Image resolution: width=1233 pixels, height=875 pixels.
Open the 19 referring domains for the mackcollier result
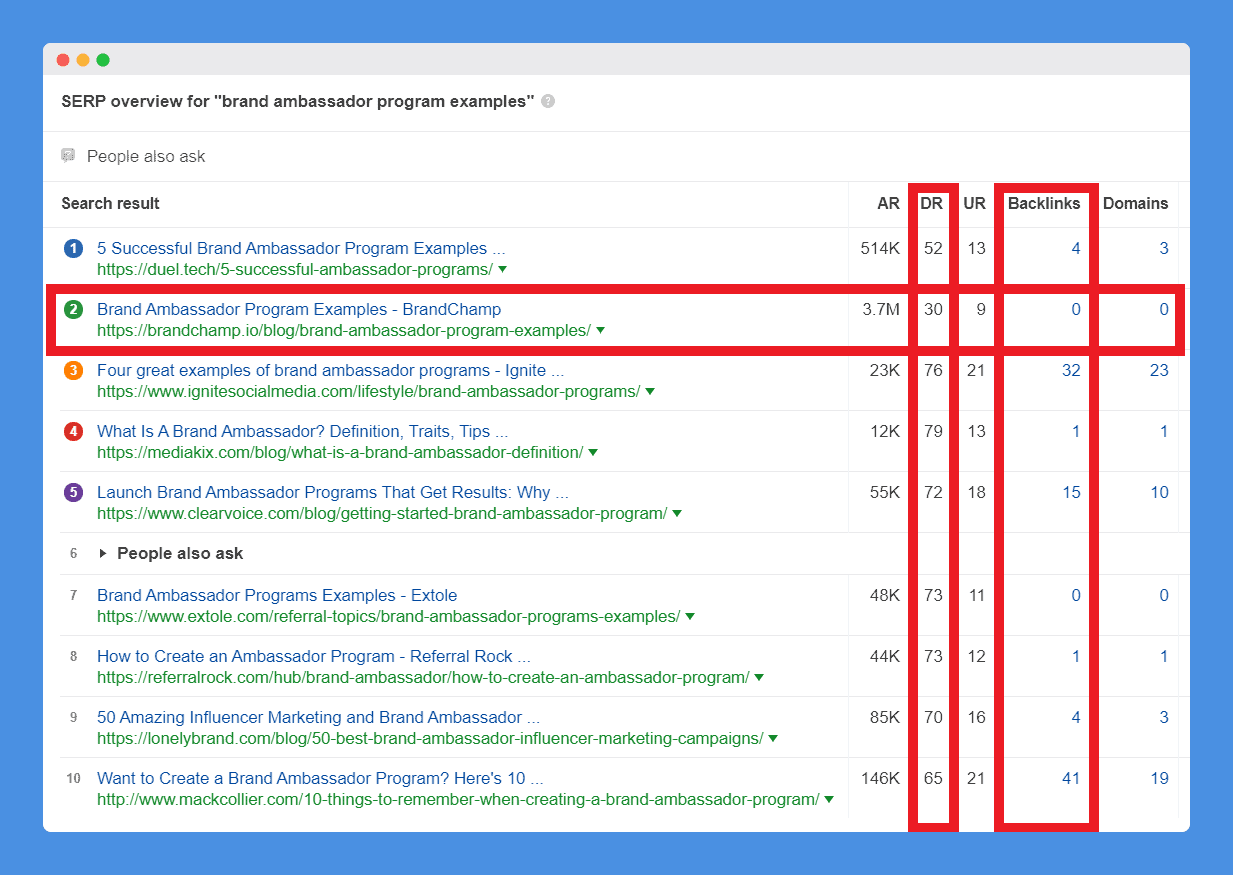click(1159, 778)
